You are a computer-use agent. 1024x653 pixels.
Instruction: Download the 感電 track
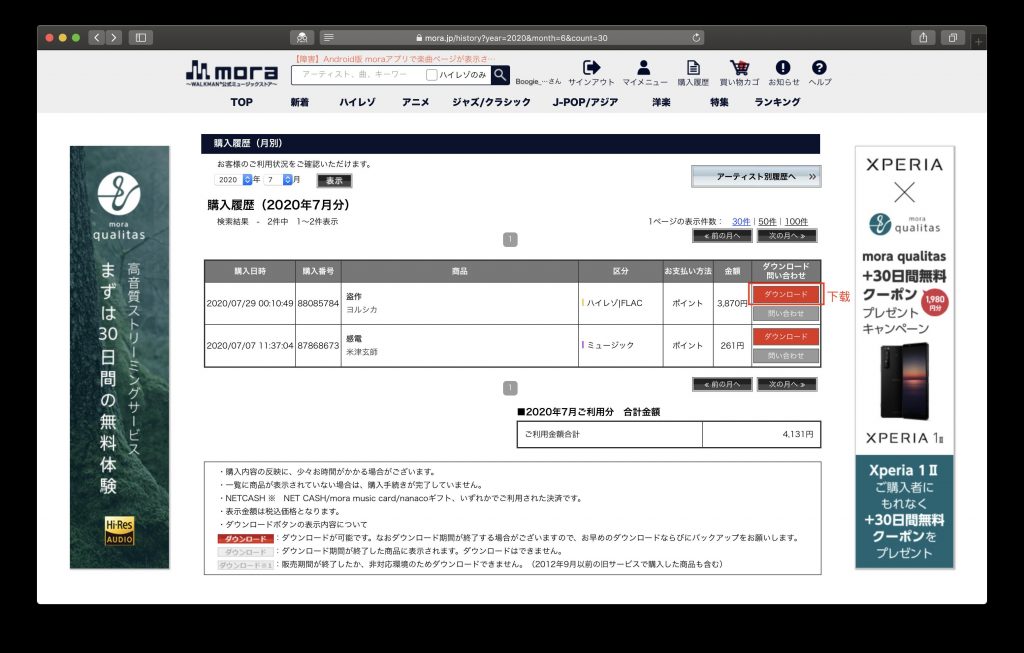[x=786, y=336]
